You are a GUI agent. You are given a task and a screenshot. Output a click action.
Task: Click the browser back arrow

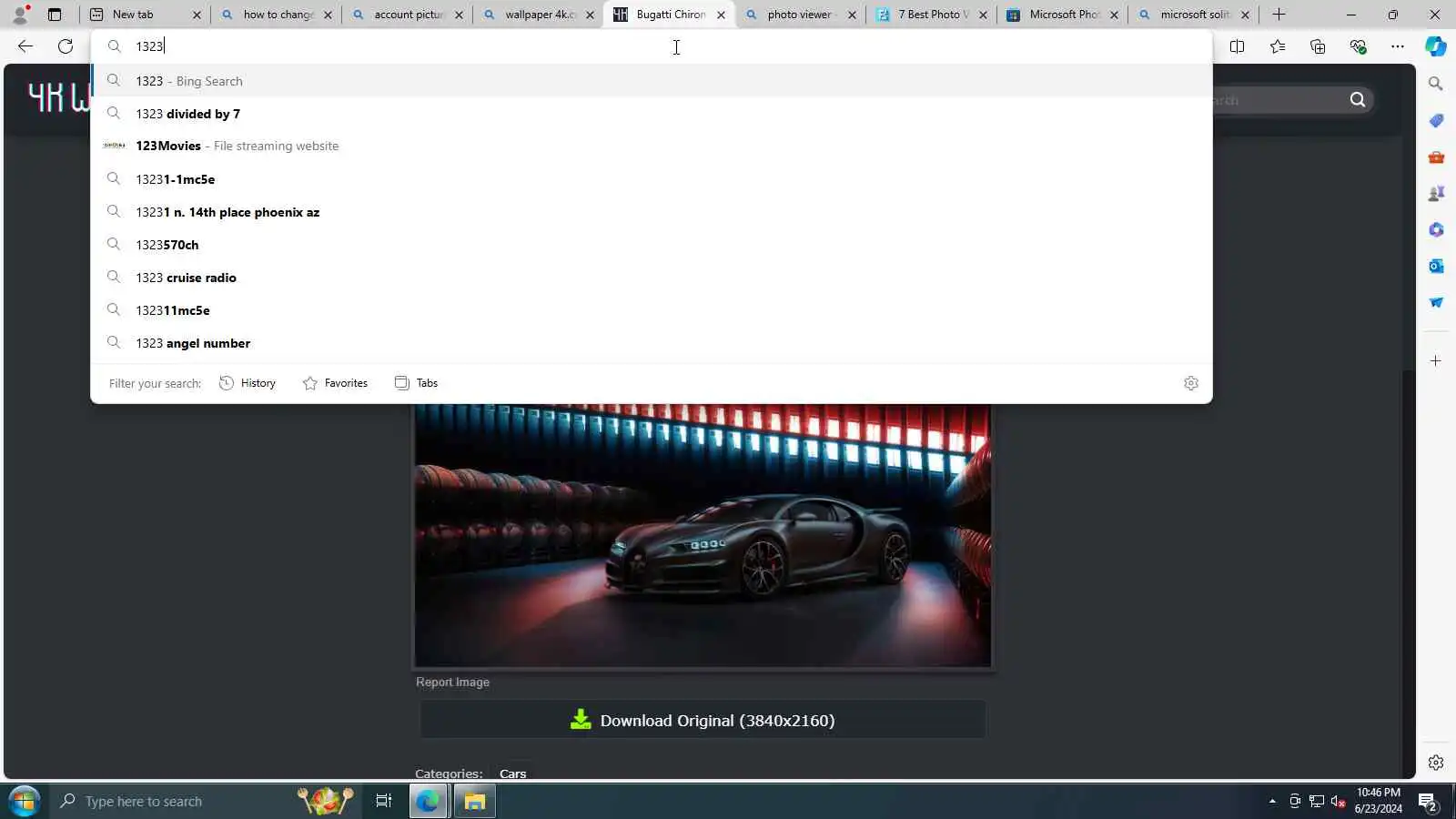click(x=25, y=46)
